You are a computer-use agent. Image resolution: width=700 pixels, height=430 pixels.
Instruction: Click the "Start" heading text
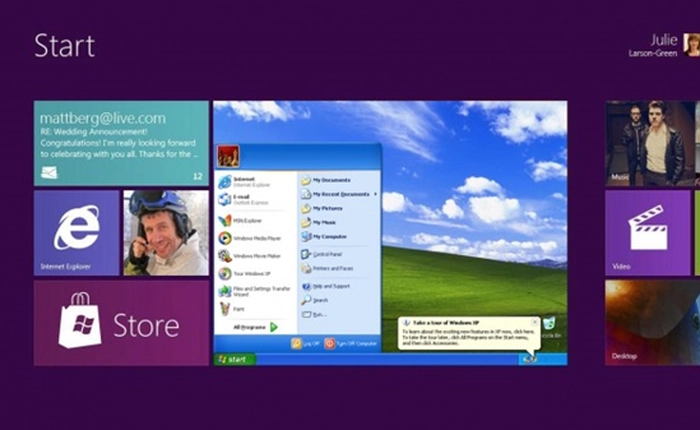[x=65, y=46]
